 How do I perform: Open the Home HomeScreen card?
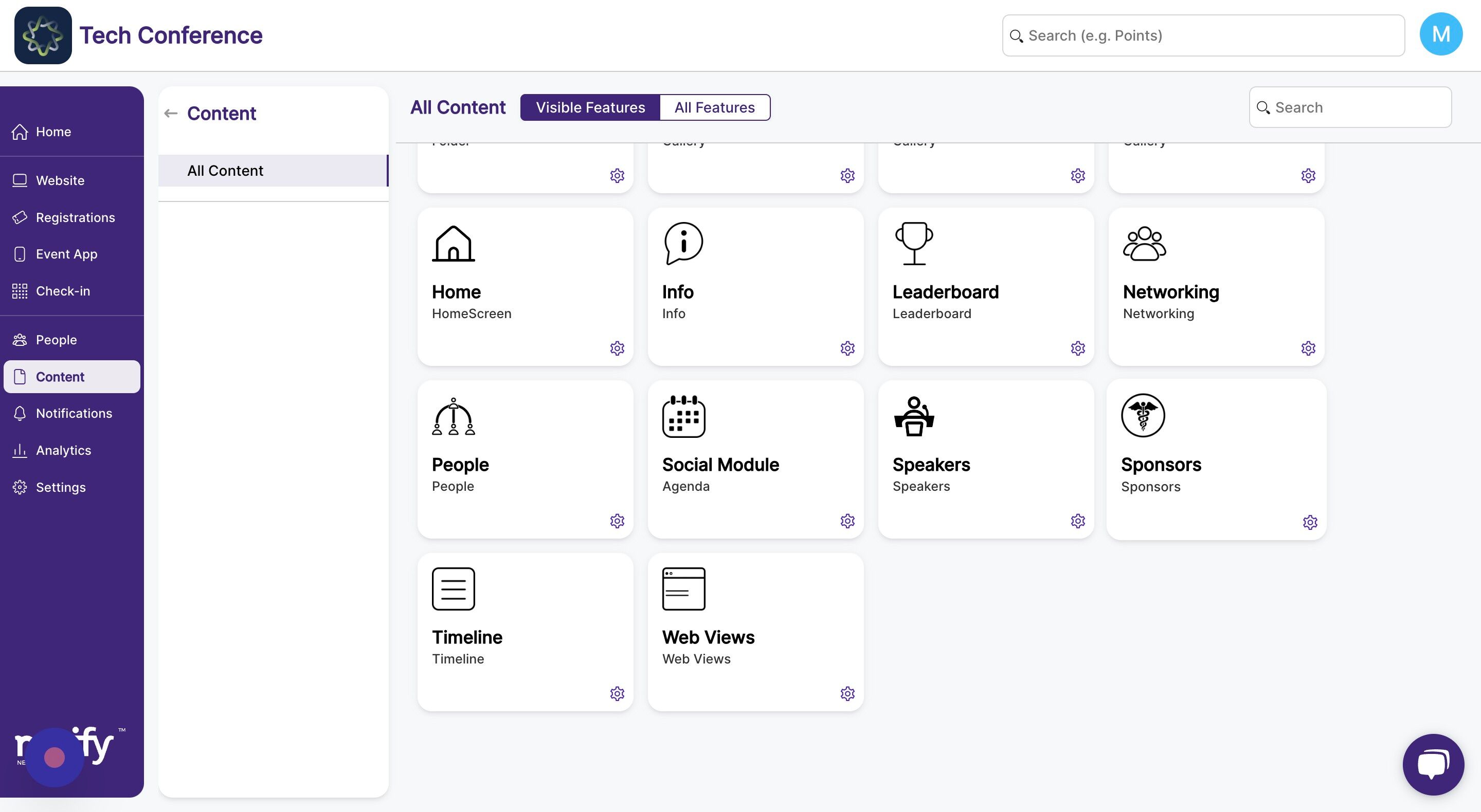coord(525,287)
